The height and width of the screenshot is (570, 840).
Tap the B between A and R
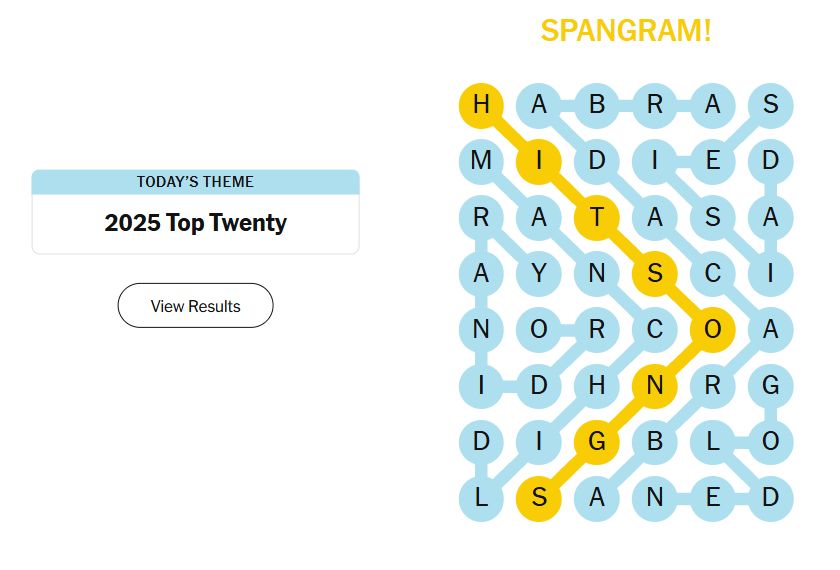tap(597, 104)
